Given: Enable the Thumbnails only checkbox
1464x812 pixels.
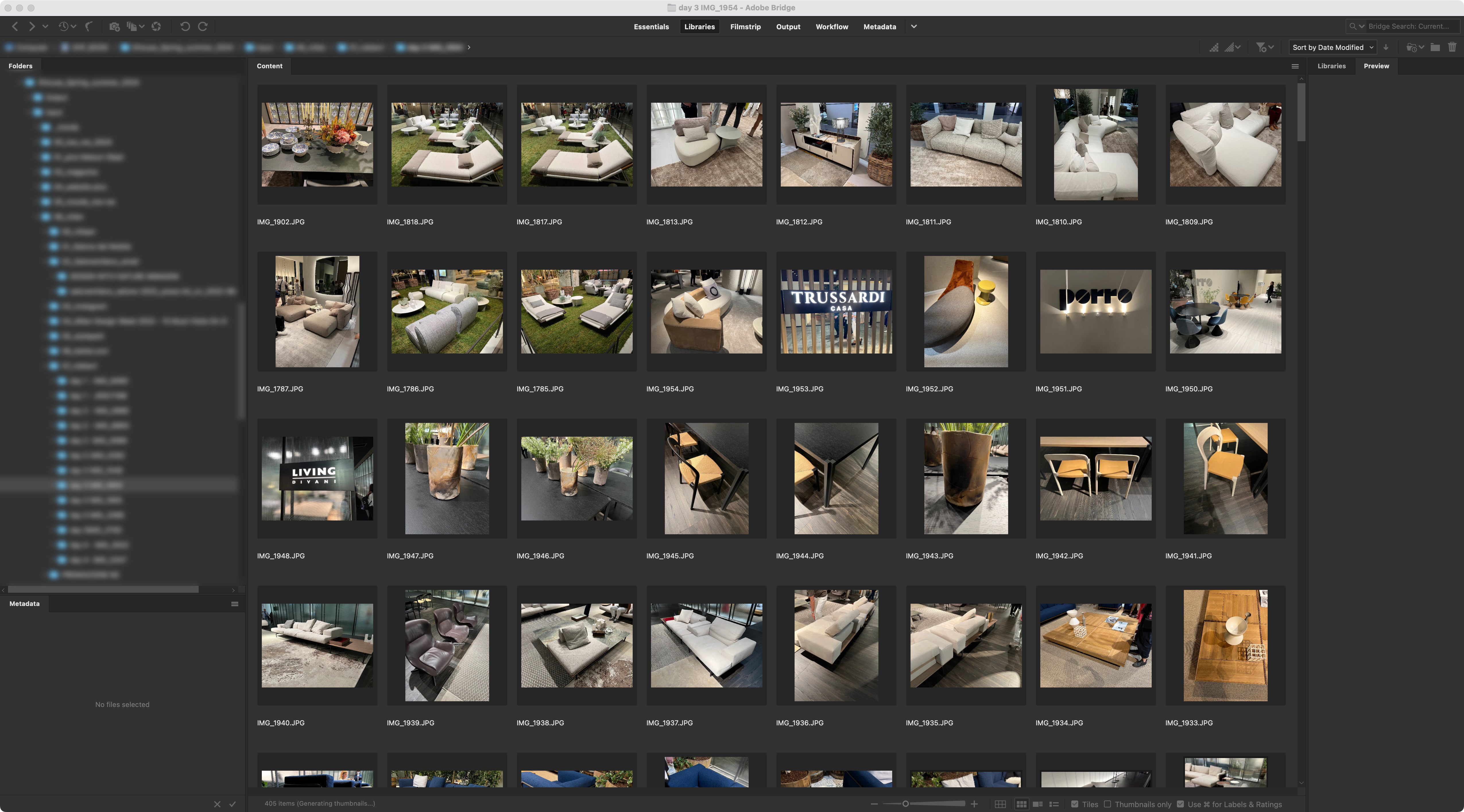Looking at the screenshot, I should 1107,804.
